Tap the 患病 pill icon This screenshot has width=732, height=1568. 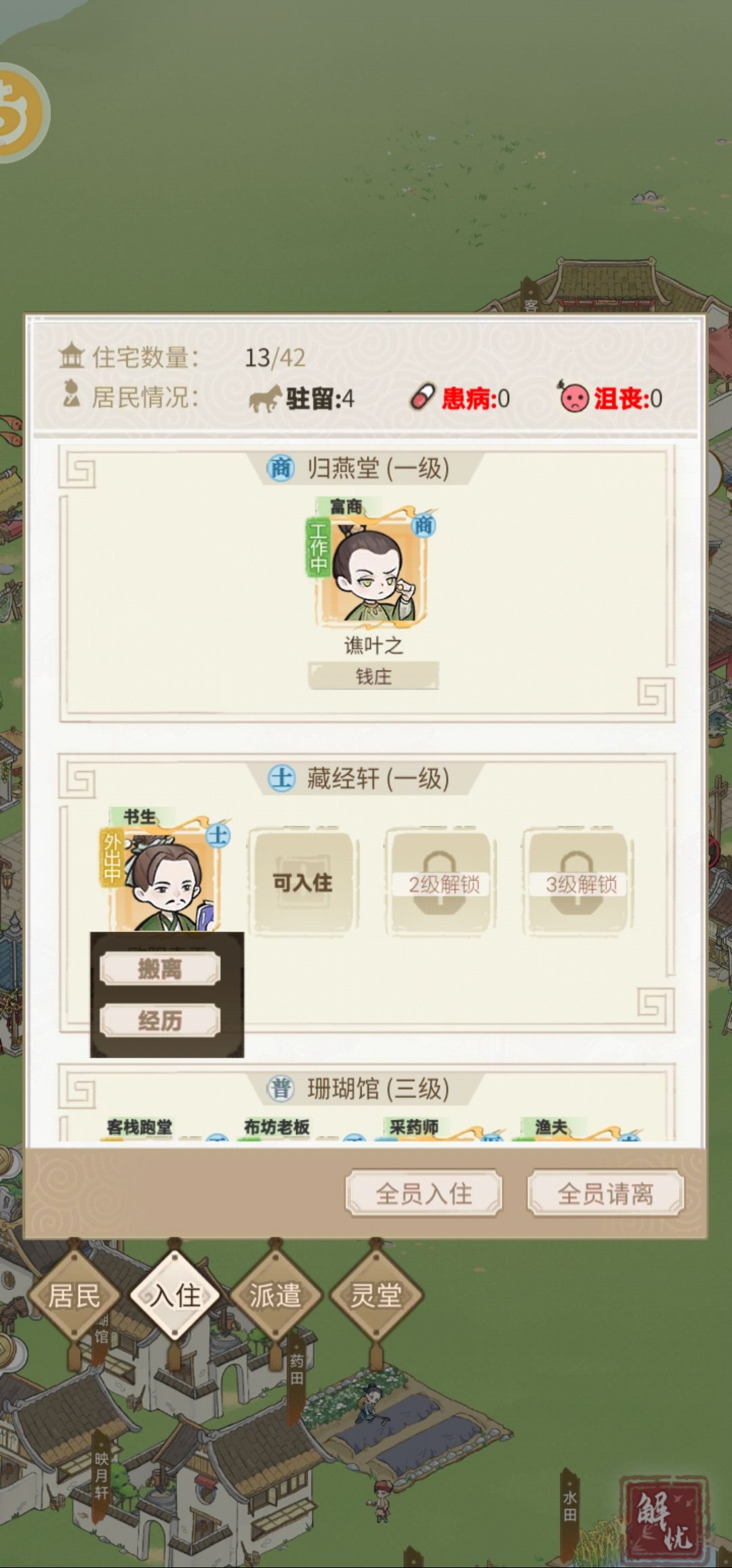422,397
